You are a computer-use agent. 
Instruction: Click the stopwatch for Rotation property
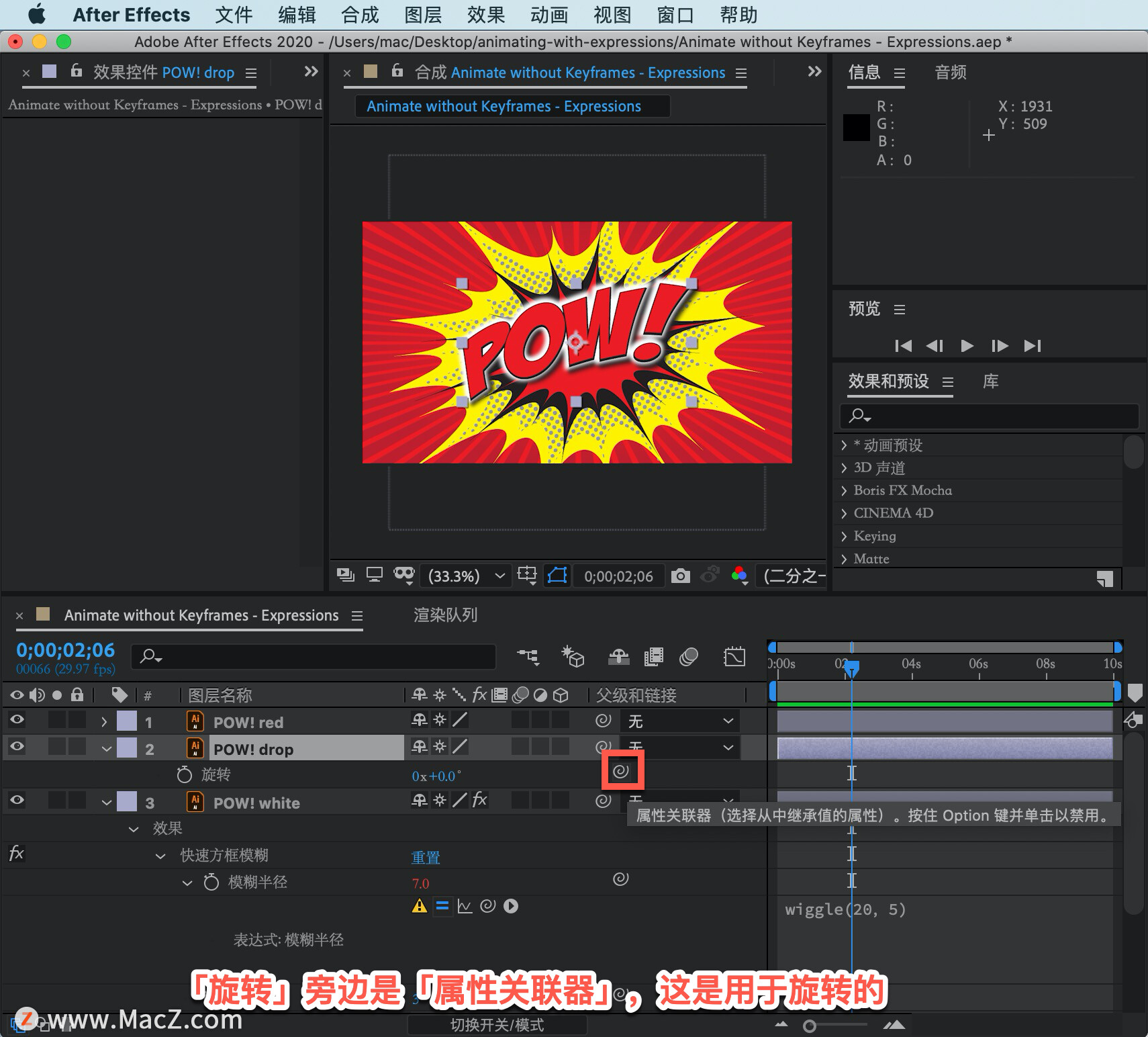[184, 774]
